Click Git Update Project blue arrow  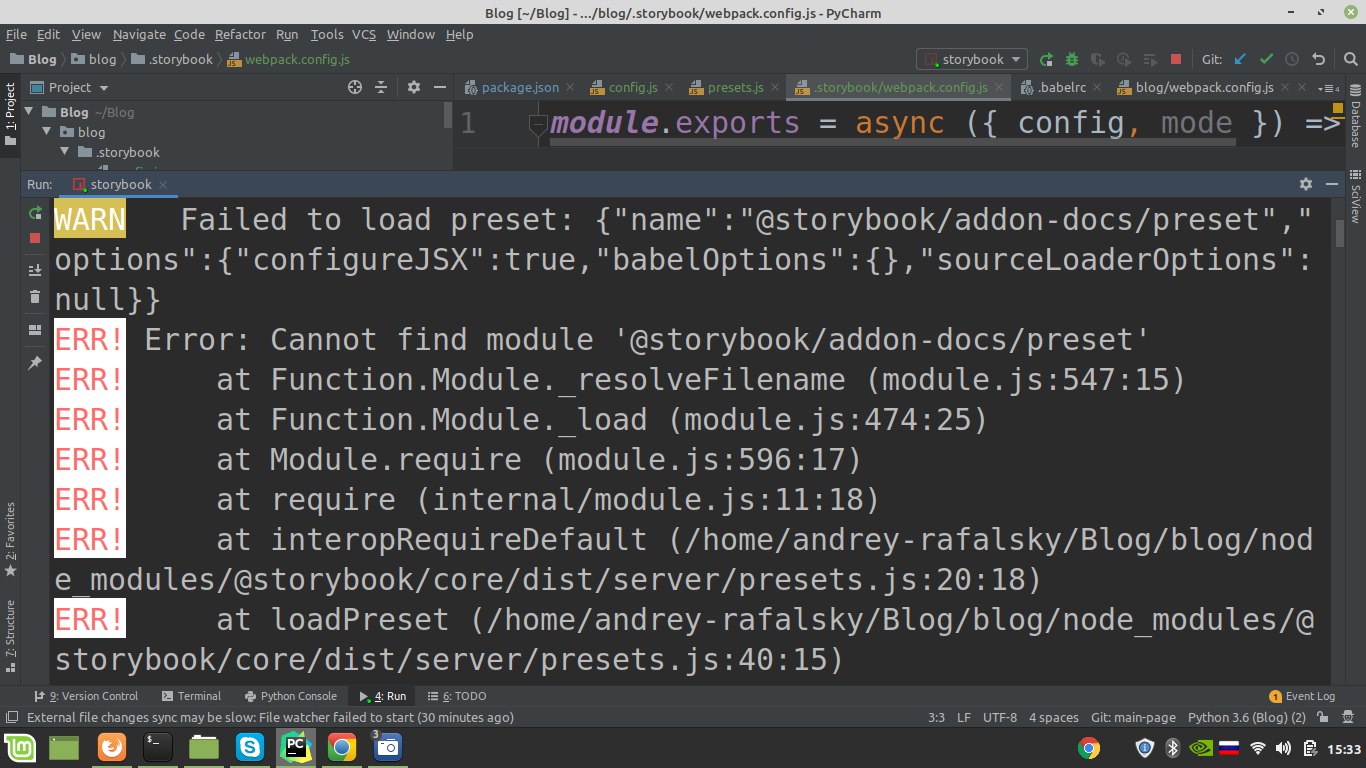(x=1241, y=60)
